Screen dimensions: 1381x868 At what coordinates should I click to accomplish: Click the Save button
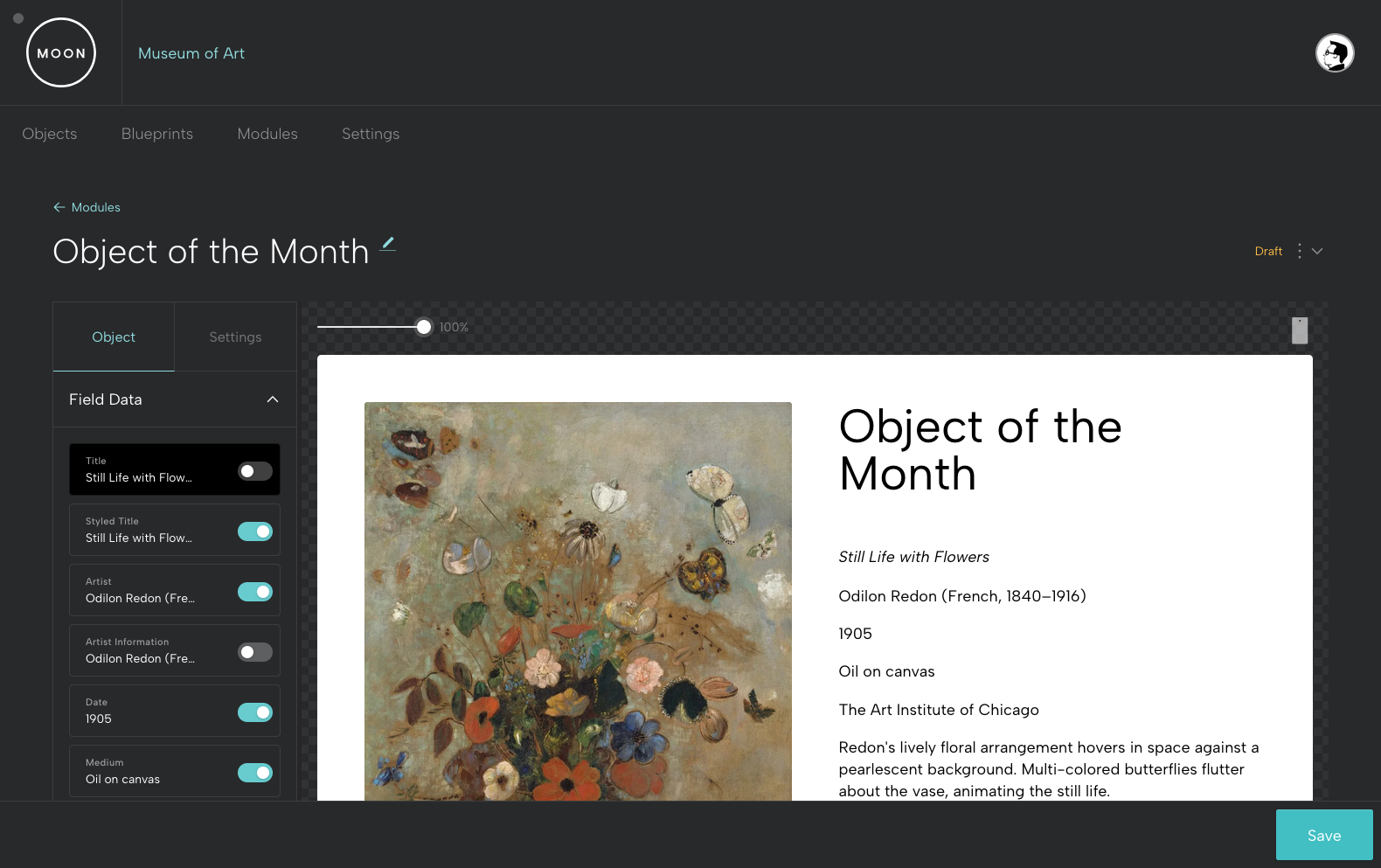coord(1324,835)
